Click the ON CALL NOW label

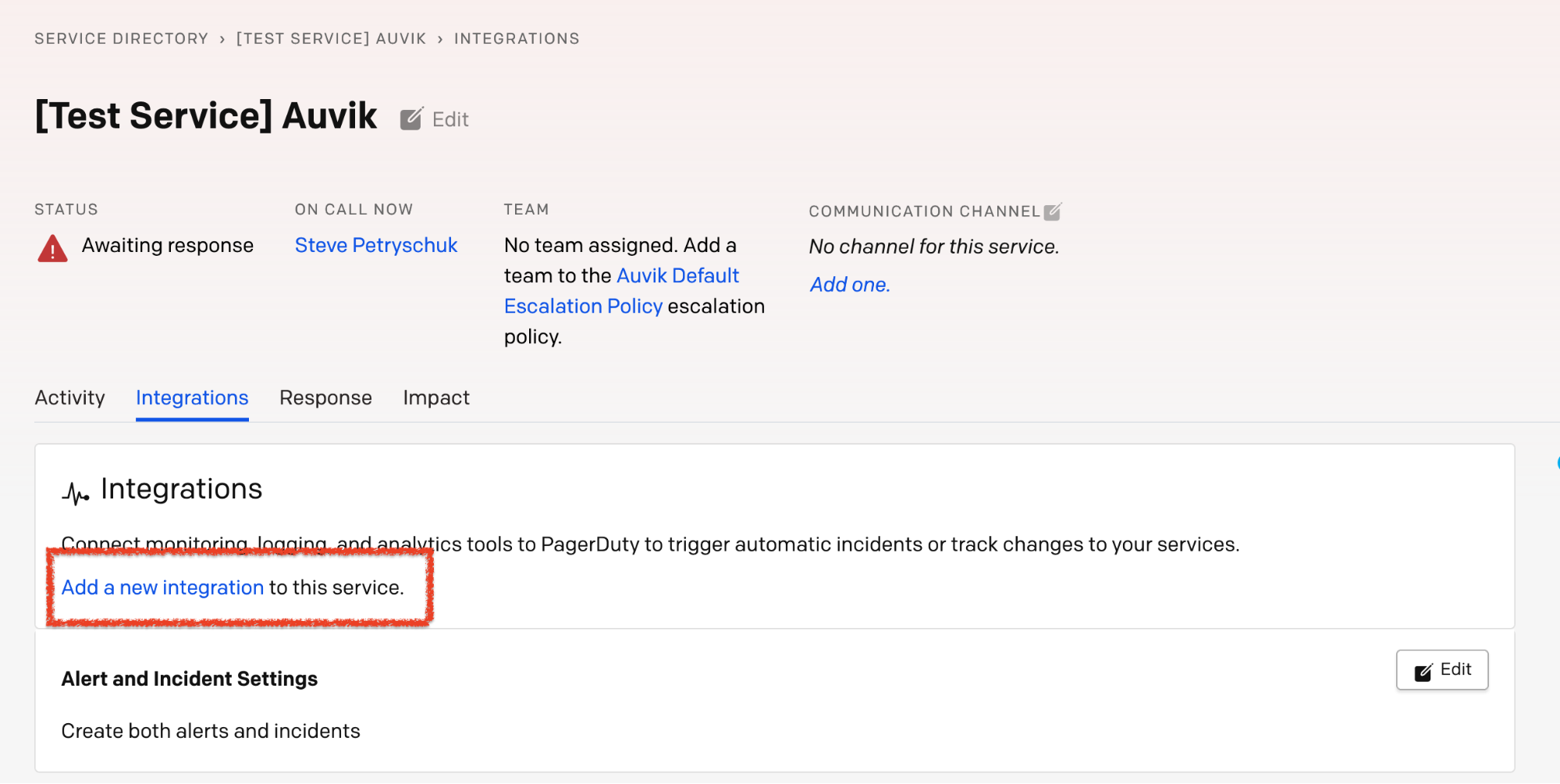pyautogui.click(x=354, y=209)
